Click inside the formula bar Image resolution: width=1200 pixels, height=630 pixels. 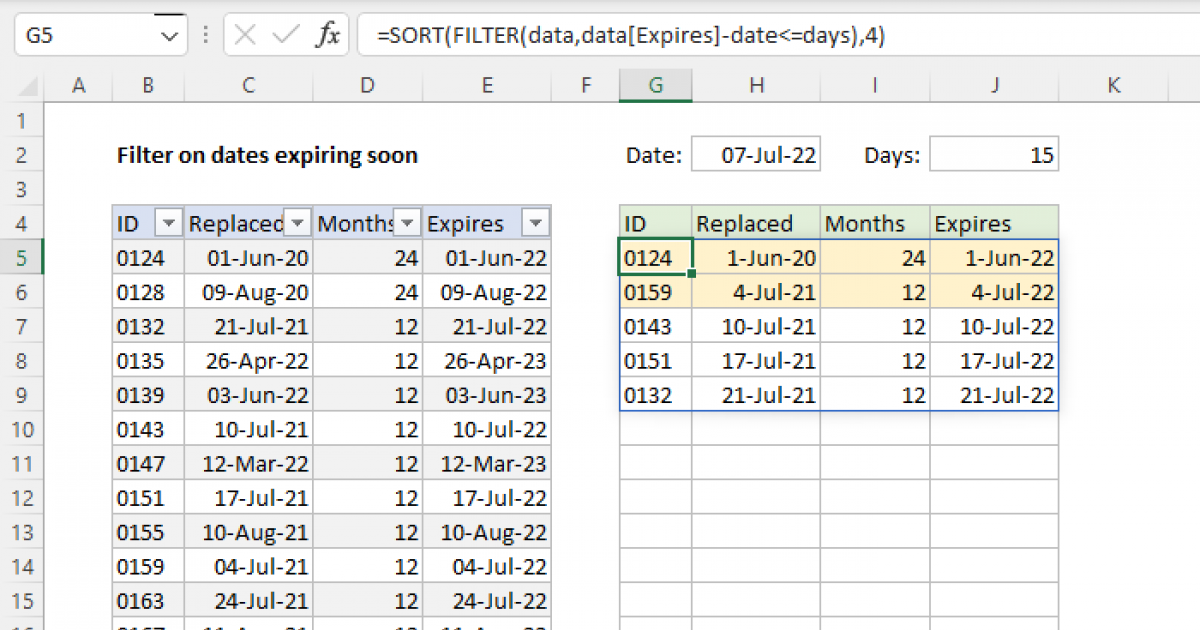coord(600,33)
